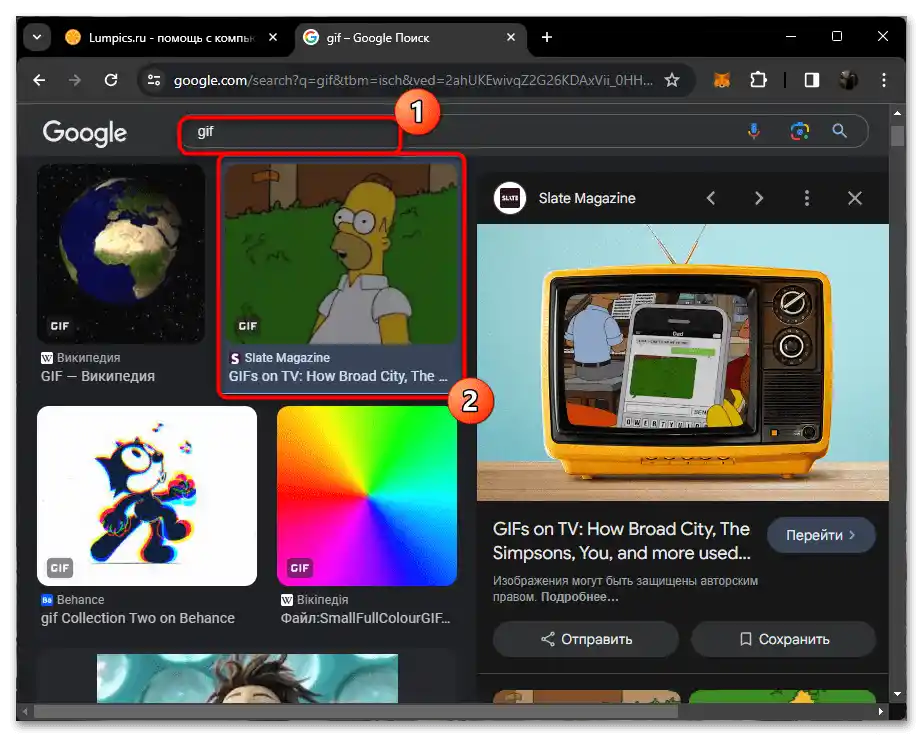Open preview panel more options menu
The width and height of the screenshot is (923, 737).
tap(806, 198)
